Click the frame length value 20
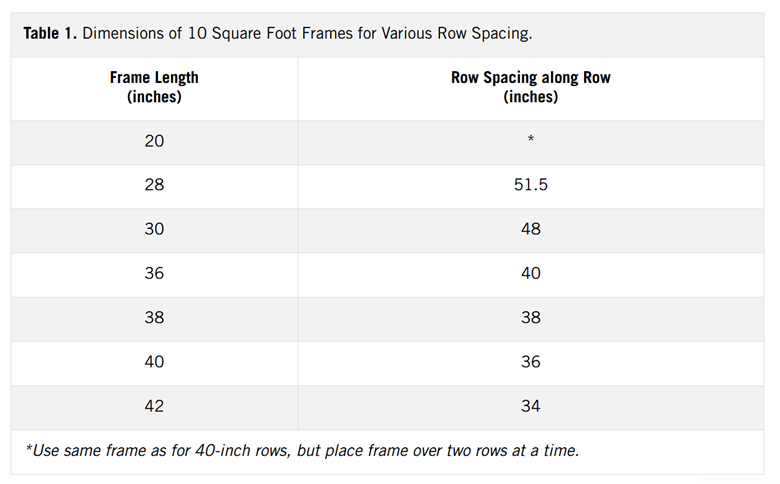Viewport: 780px width, 484px height. pos(154,141)
